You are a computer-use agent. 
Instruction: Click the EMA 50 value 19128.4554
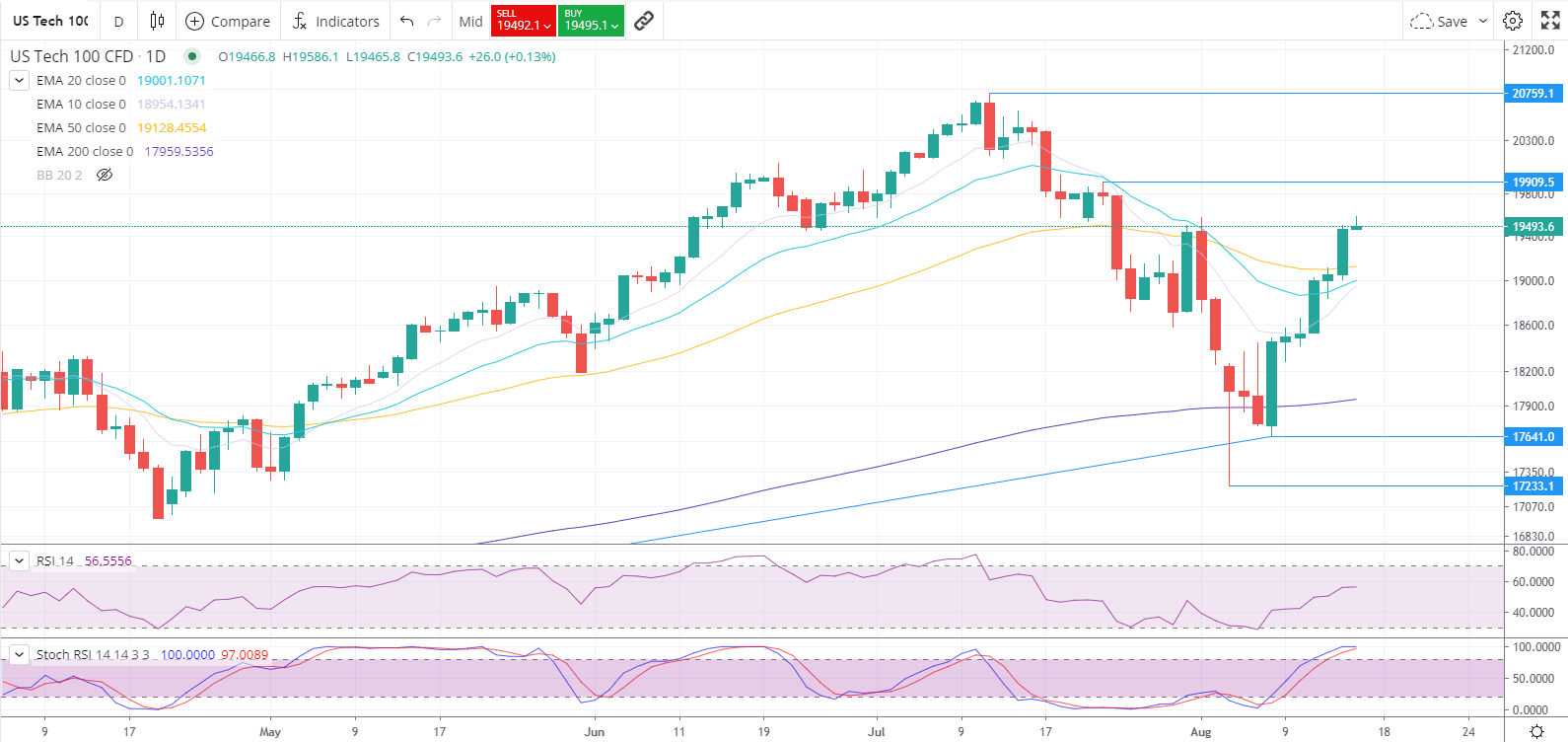[x=172, y=127]
